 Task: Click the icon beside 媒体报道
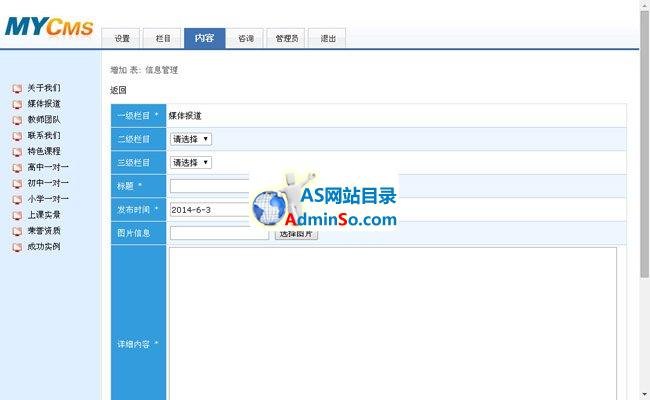(x=17, y=104)
